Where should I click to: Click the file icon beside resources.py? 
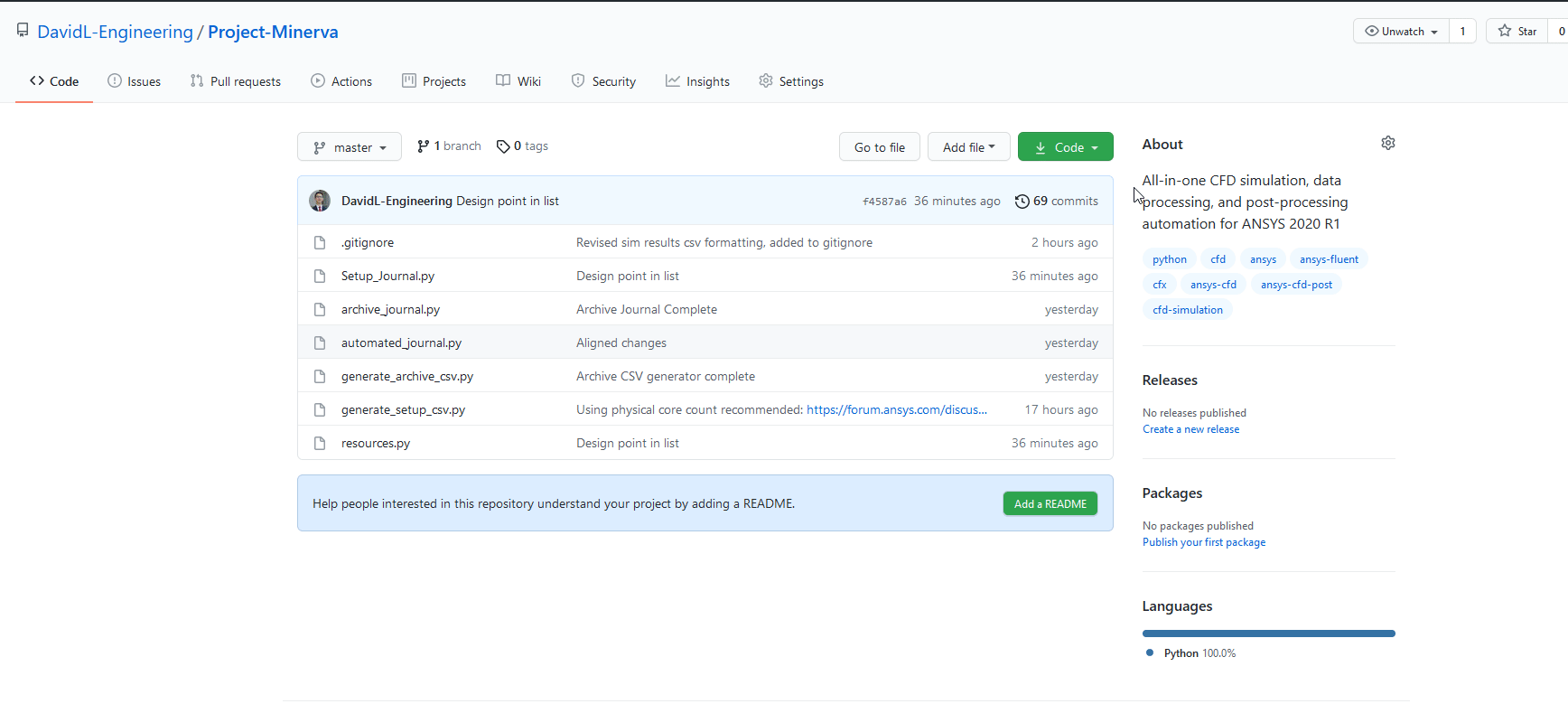pyautogui.click(x=320, y=443)
